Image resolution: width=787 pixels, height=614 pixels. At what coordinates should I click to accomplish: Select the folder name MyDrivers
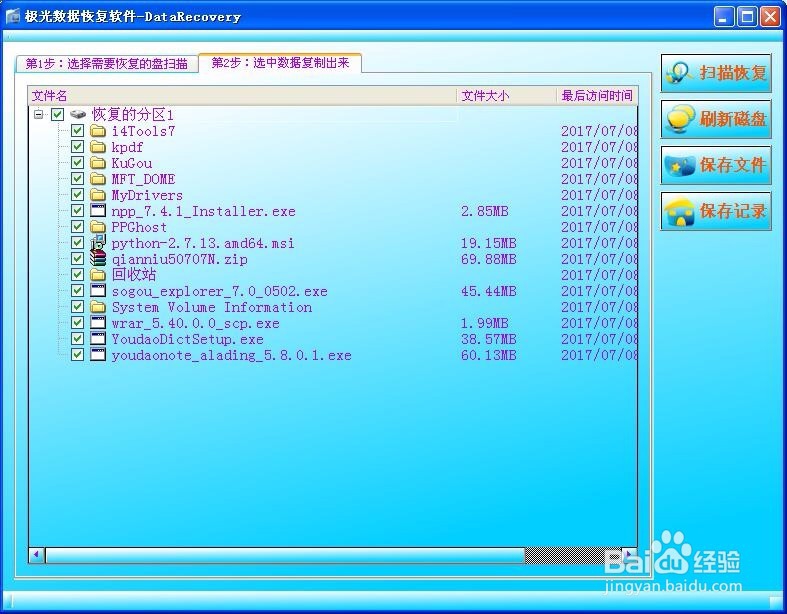click(147, 195)
